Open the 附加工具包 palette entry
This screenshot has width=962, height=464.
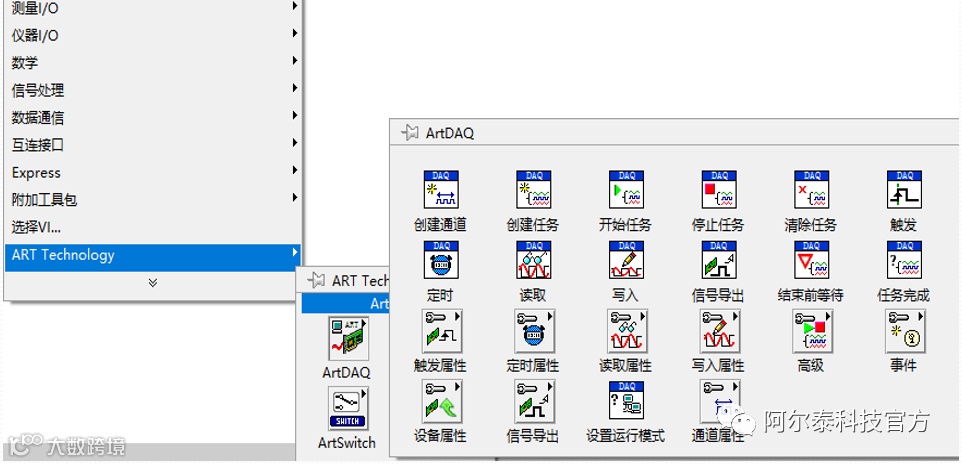point(153,199)
